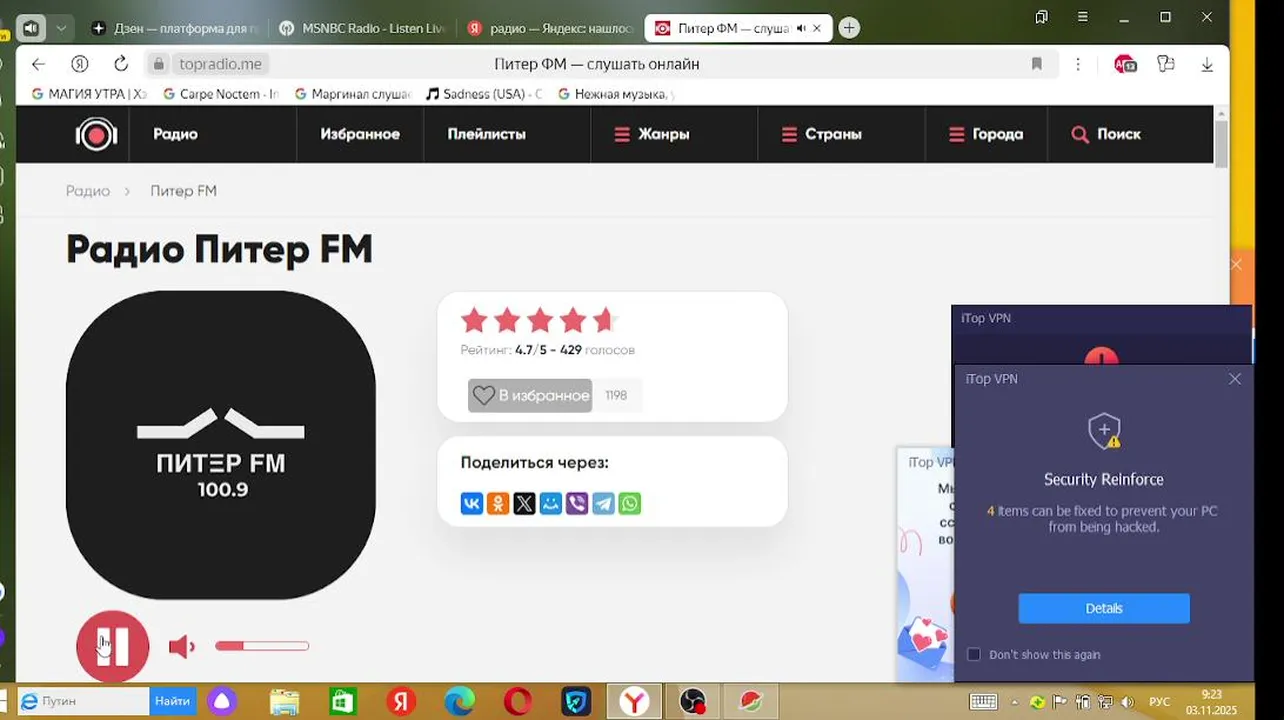Open Маргинал слушать bookmark
Screen dimensions: 1284x720
tap(353, 94)
